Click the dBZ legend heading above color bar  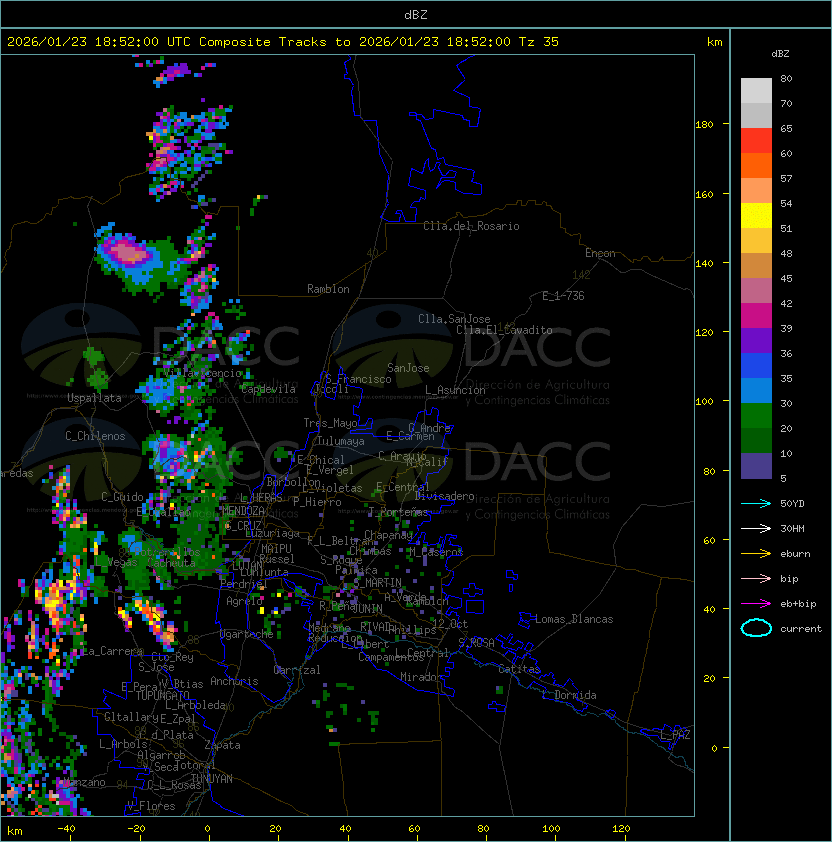point(780,54)
